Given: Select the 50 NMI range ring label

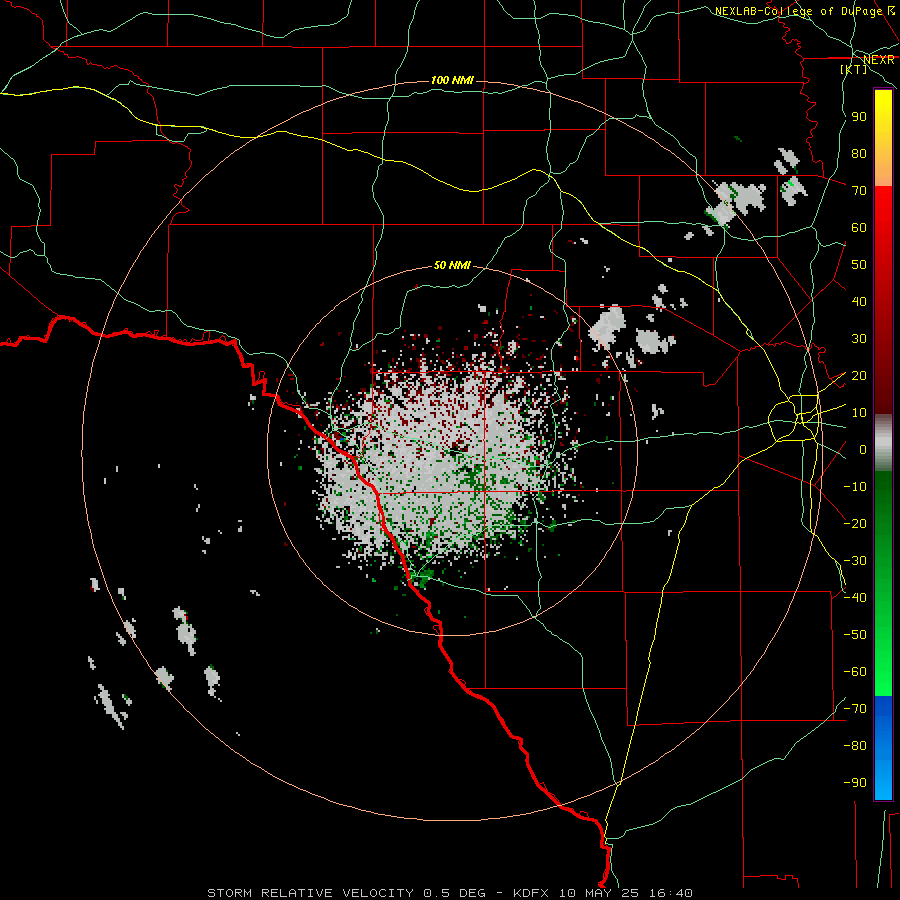Looking at the screenshot, I should 452,265.
